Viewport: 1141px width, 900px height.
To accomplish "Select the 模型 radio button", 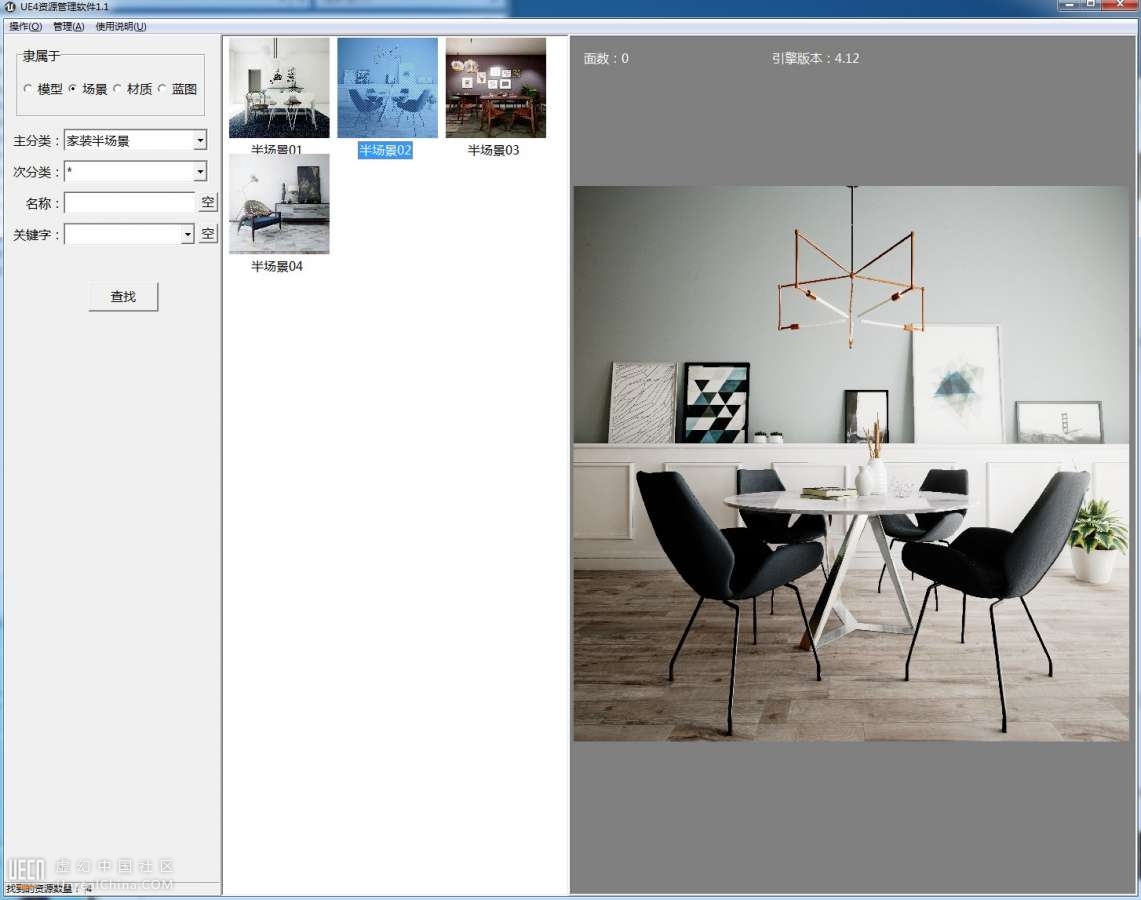I will (28, 89).
